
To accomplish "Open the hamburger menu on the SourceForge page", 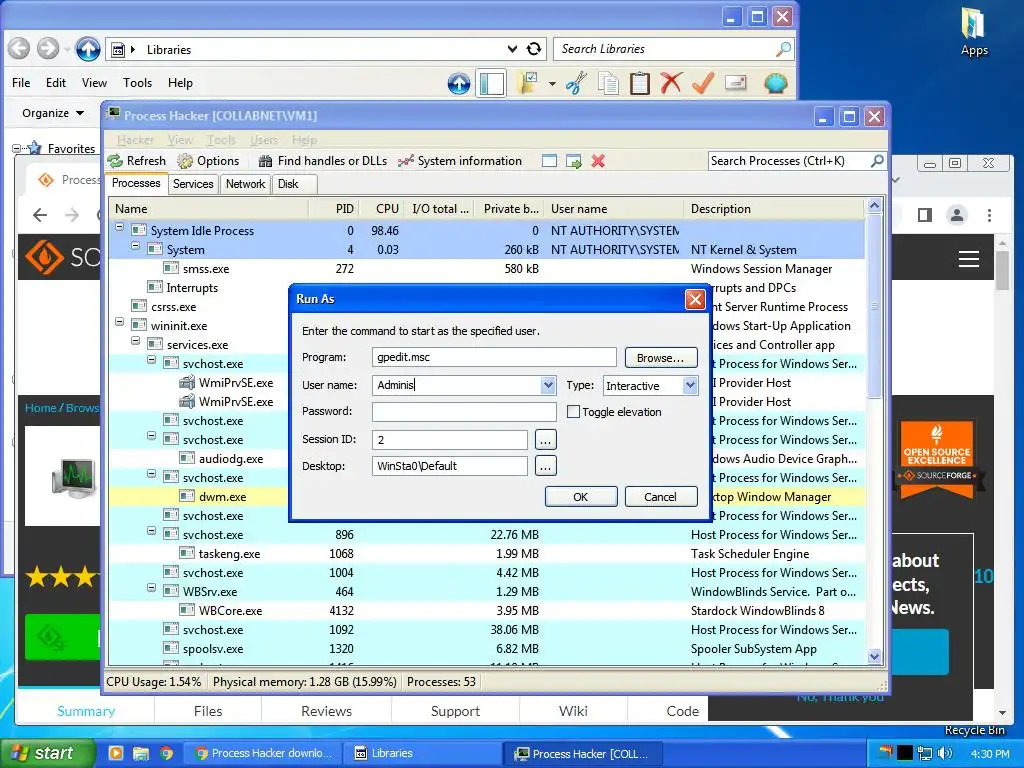I will point(968,259).
